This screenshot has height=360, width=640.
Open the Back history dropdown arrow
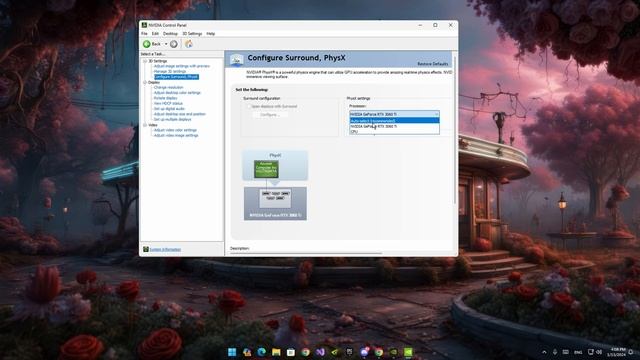(x=166, y=44)
